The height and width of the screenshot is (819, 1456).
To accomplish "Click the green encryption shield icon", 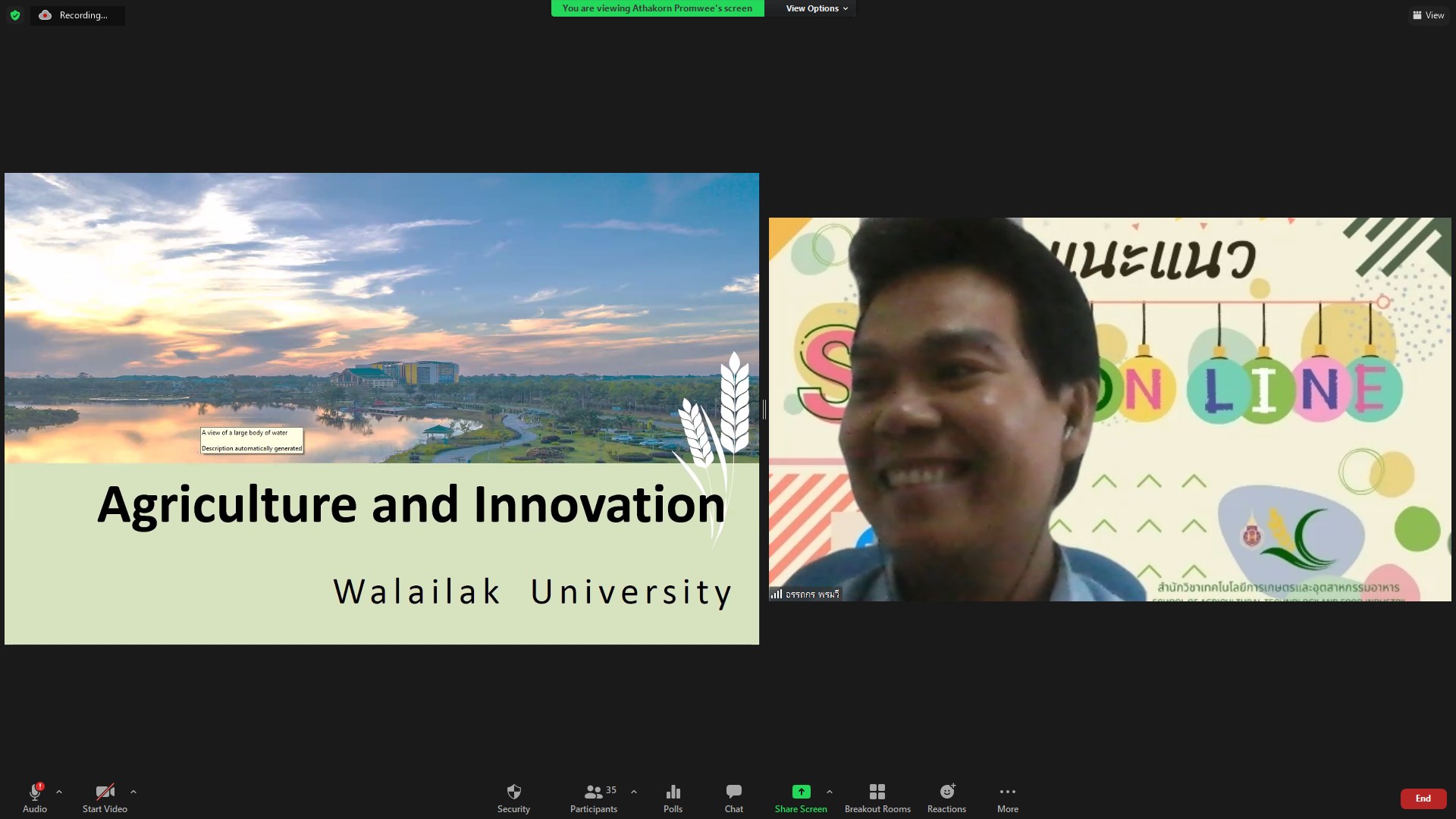I will pos(15,15).
